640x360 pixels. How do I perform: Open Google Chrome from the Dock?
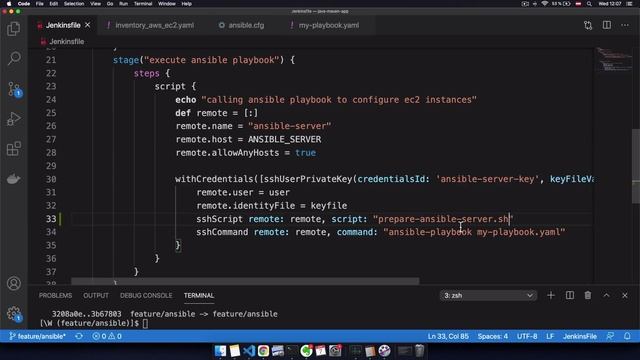(263, 351)
